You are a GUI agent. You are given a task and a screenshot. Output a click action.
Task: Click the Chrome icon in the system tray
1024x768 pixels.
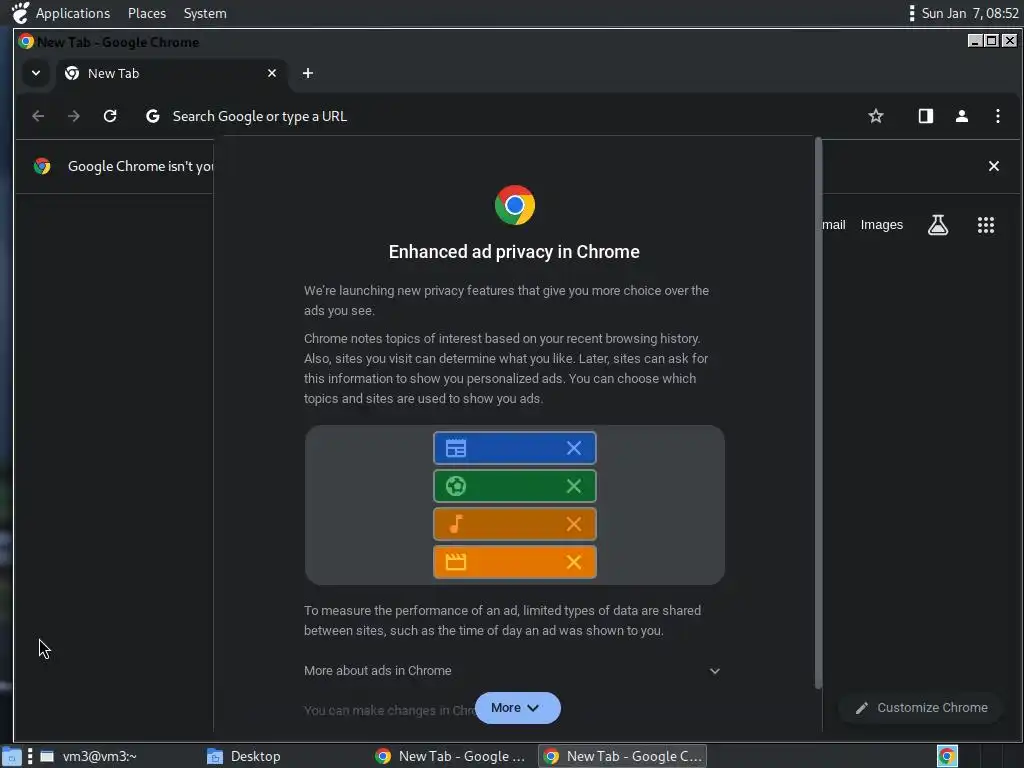tap(947, 756)
